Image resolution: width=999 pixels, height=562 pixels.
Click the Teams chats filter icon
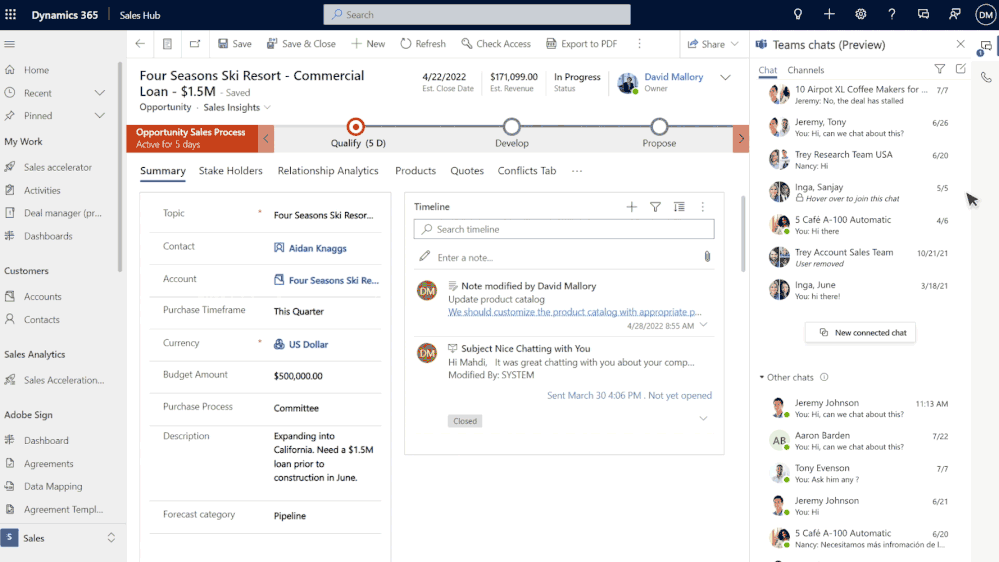[939, 69]
